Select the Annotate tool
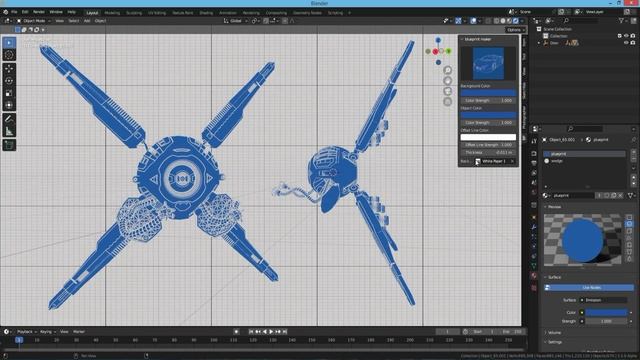Screen dimensions: 640x360 (9, 119)
